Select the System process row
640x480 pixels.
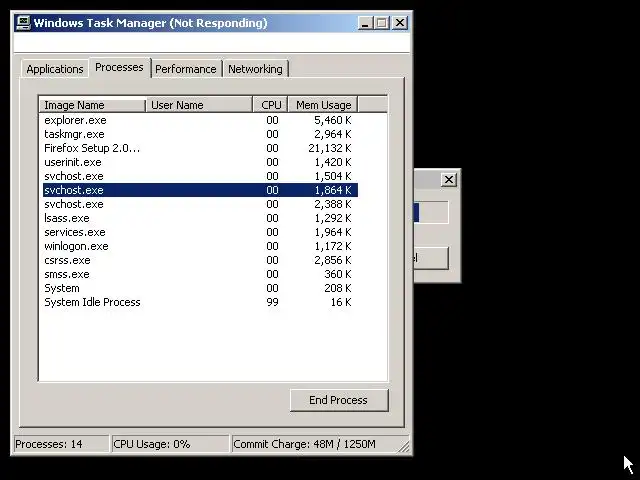(x=200, y=288)
